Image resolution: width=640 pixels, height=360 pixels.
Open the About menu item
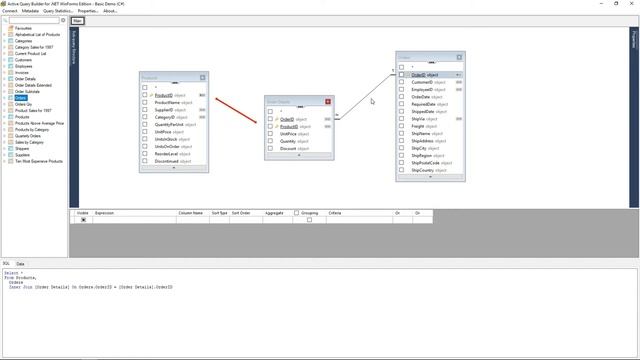pos(110,11)
